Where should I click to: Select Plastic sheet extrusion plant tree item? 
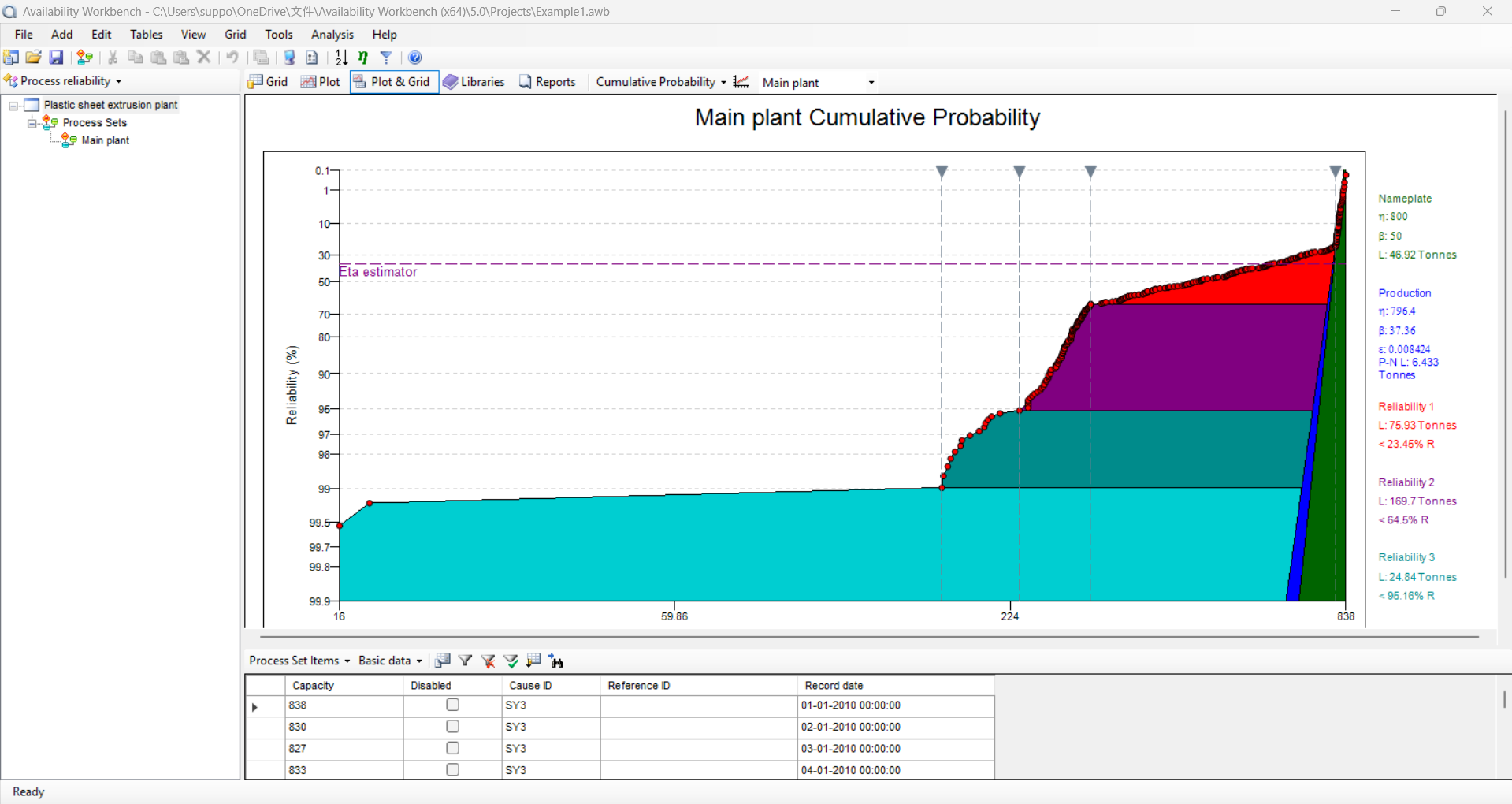click(x=110, y=105)
